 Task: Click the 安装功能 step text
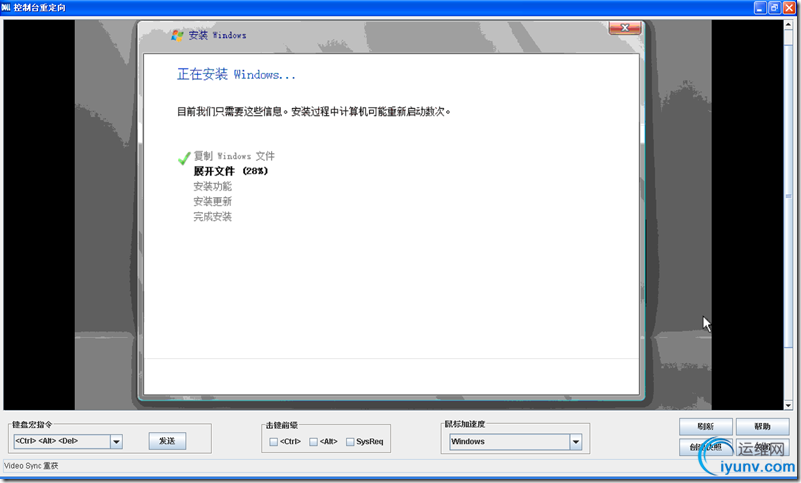213,186
